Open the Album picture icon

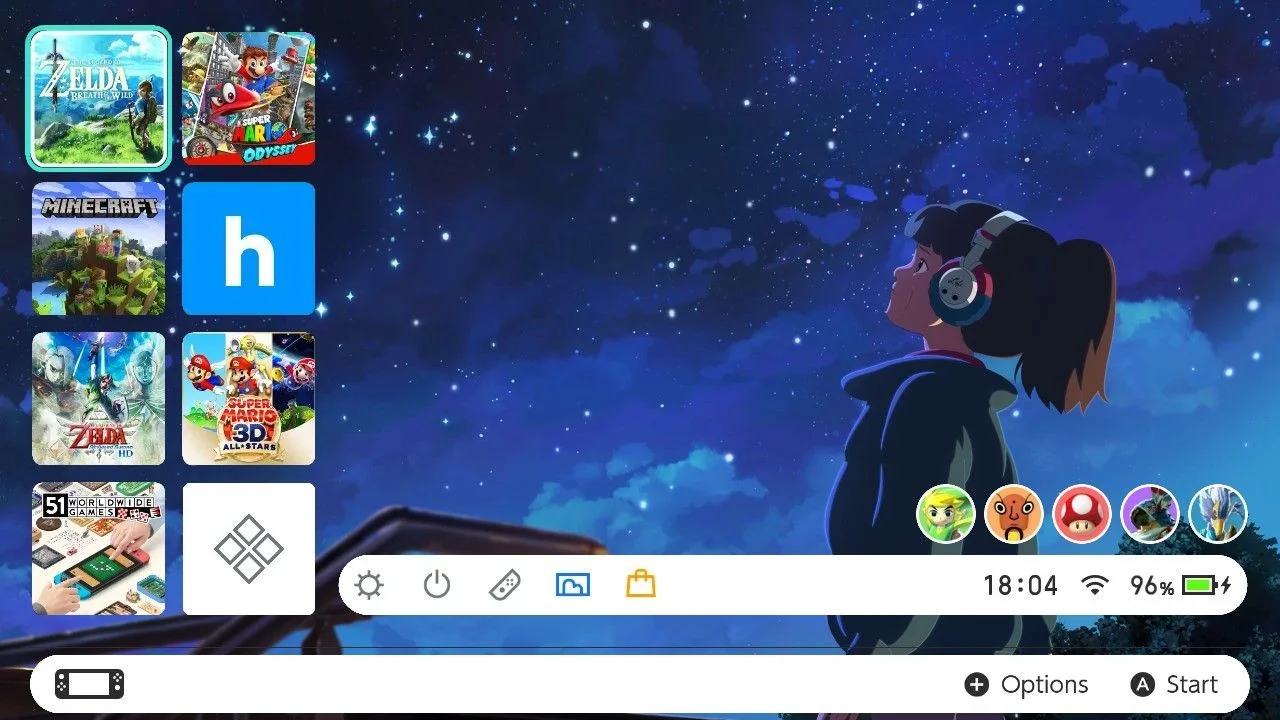572,585
